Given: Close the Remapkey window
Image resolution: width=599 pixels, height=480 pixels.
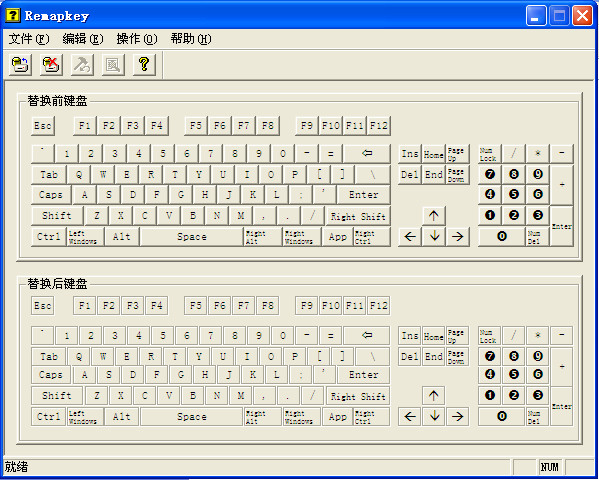Looking at the screenshot, I should [582, 16].
